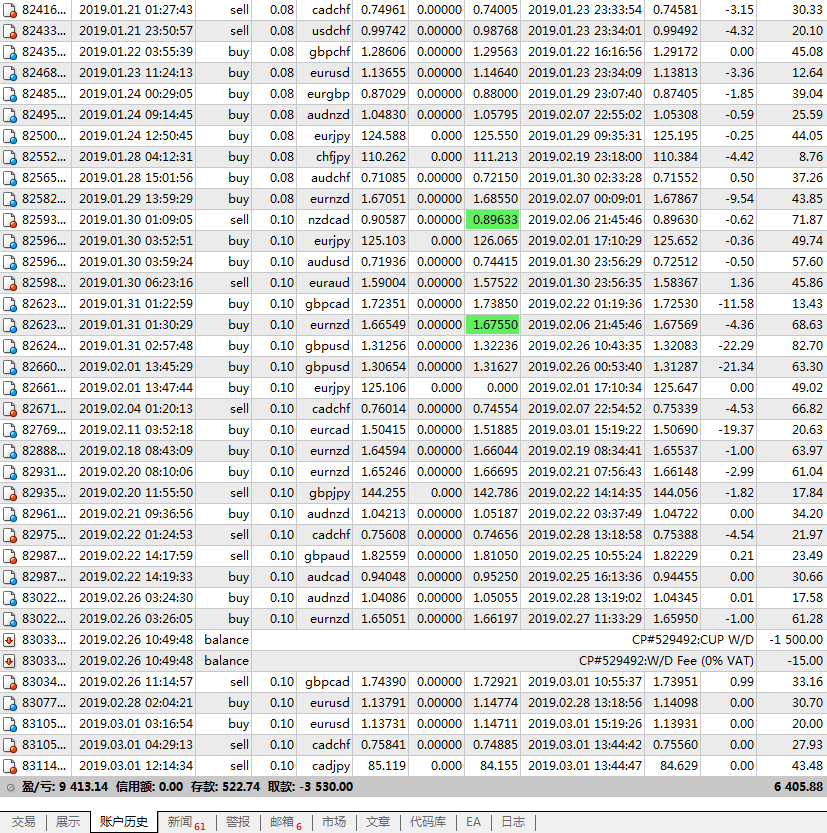Screen dimensions: 827x833
Task: Click swap value -22.29
Action: tap(736, 346)
